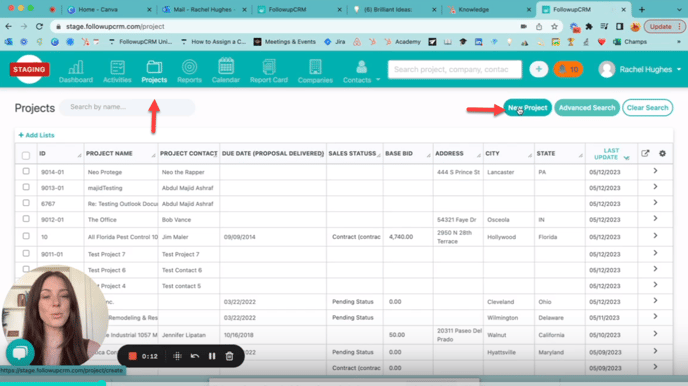The height and width of the screenshot is (386, 688).
Task: Click the New Project button
Action: tap(527, 107)
